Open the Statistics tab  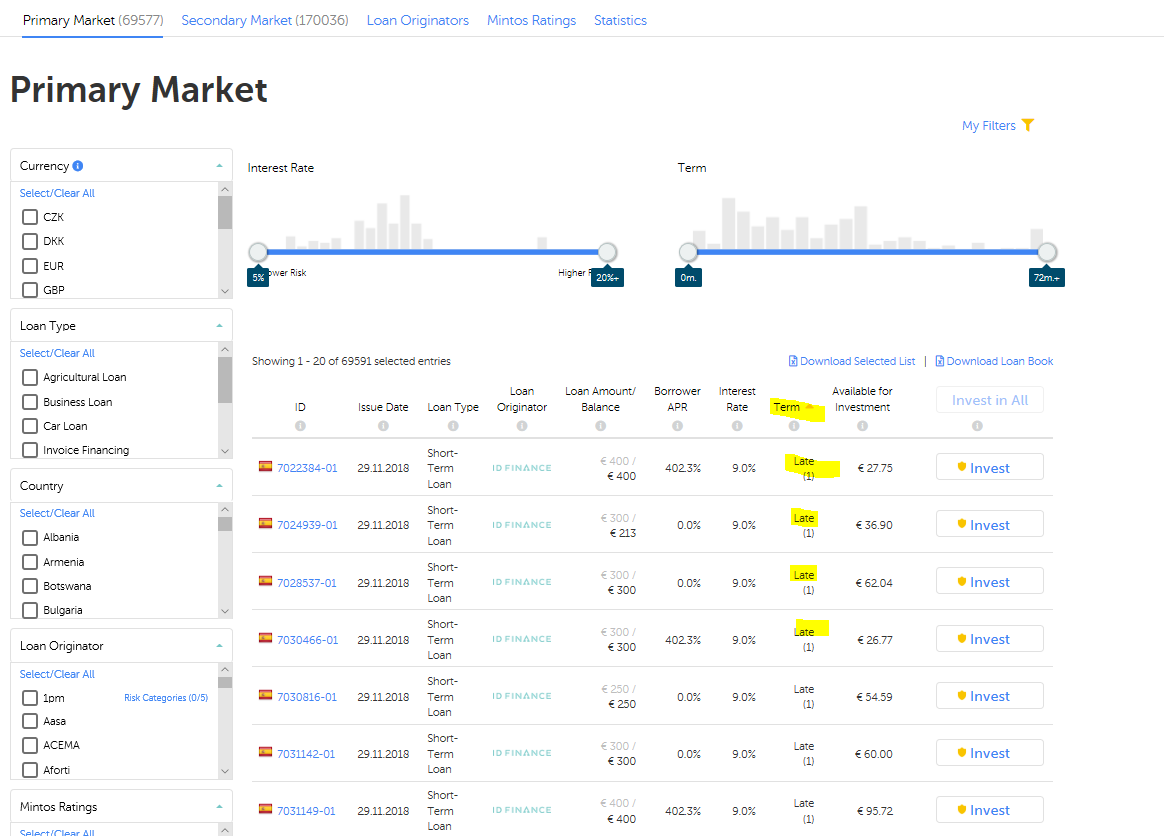click(620, 20)
